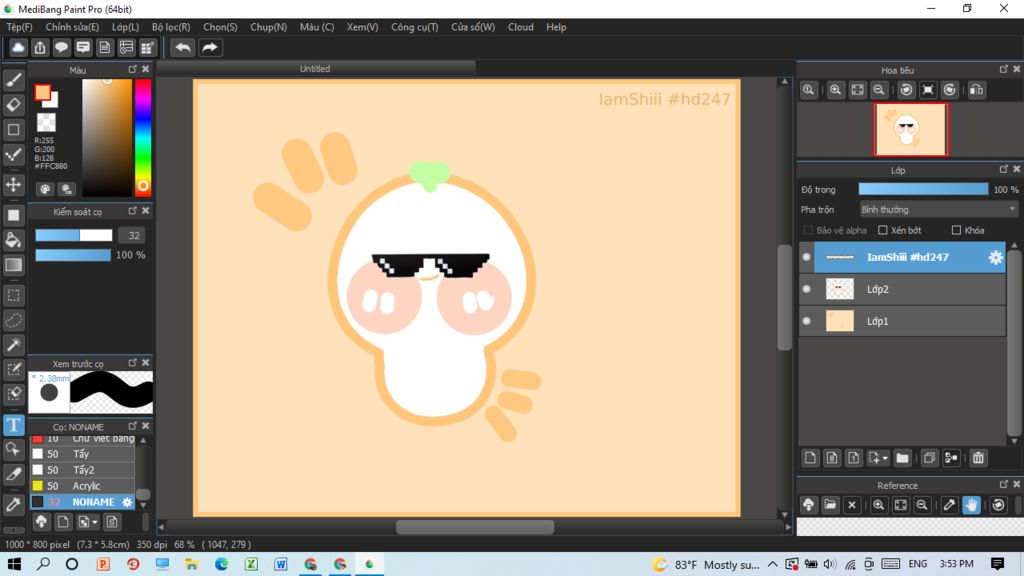The image size is (1024, 576).
Task: Open the Tệp(F) menu
Action: click(x=20, y=27)
